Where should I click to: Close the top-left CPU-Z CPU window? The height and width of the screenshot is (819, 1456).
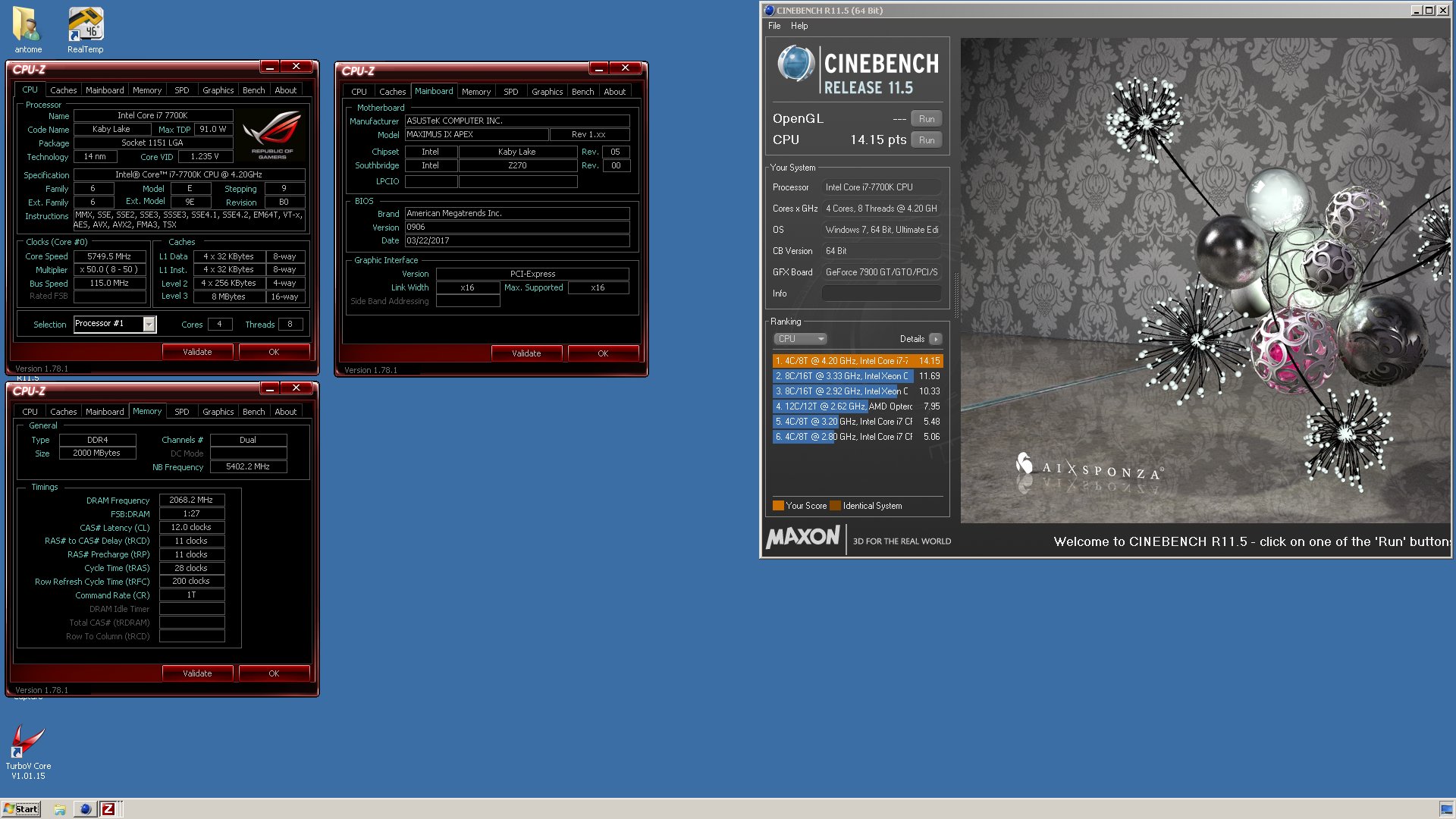[x=297, y=67]
